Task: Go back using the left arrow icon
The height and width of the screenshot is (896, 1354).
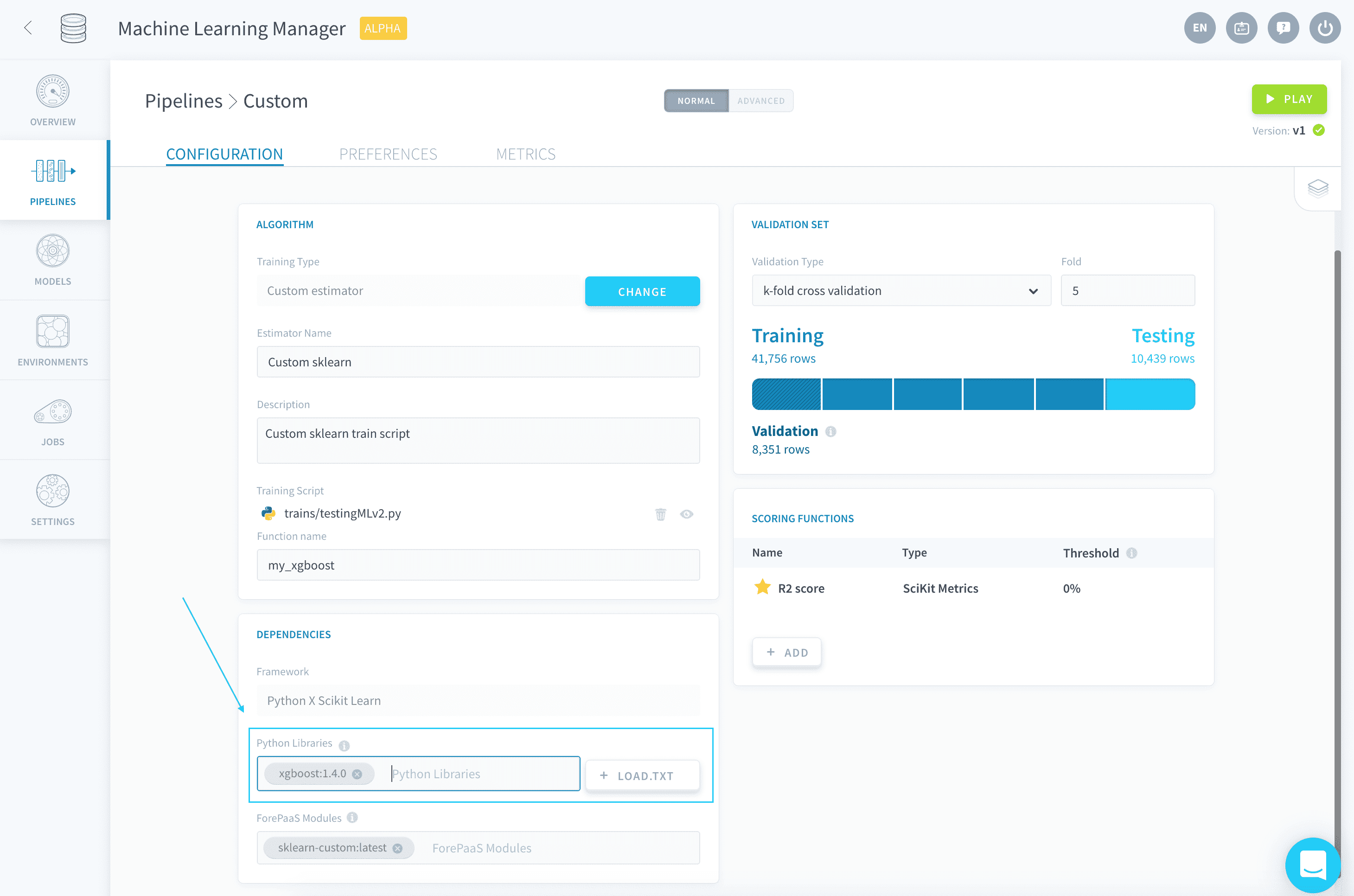Action: click(x=28, y=27)
